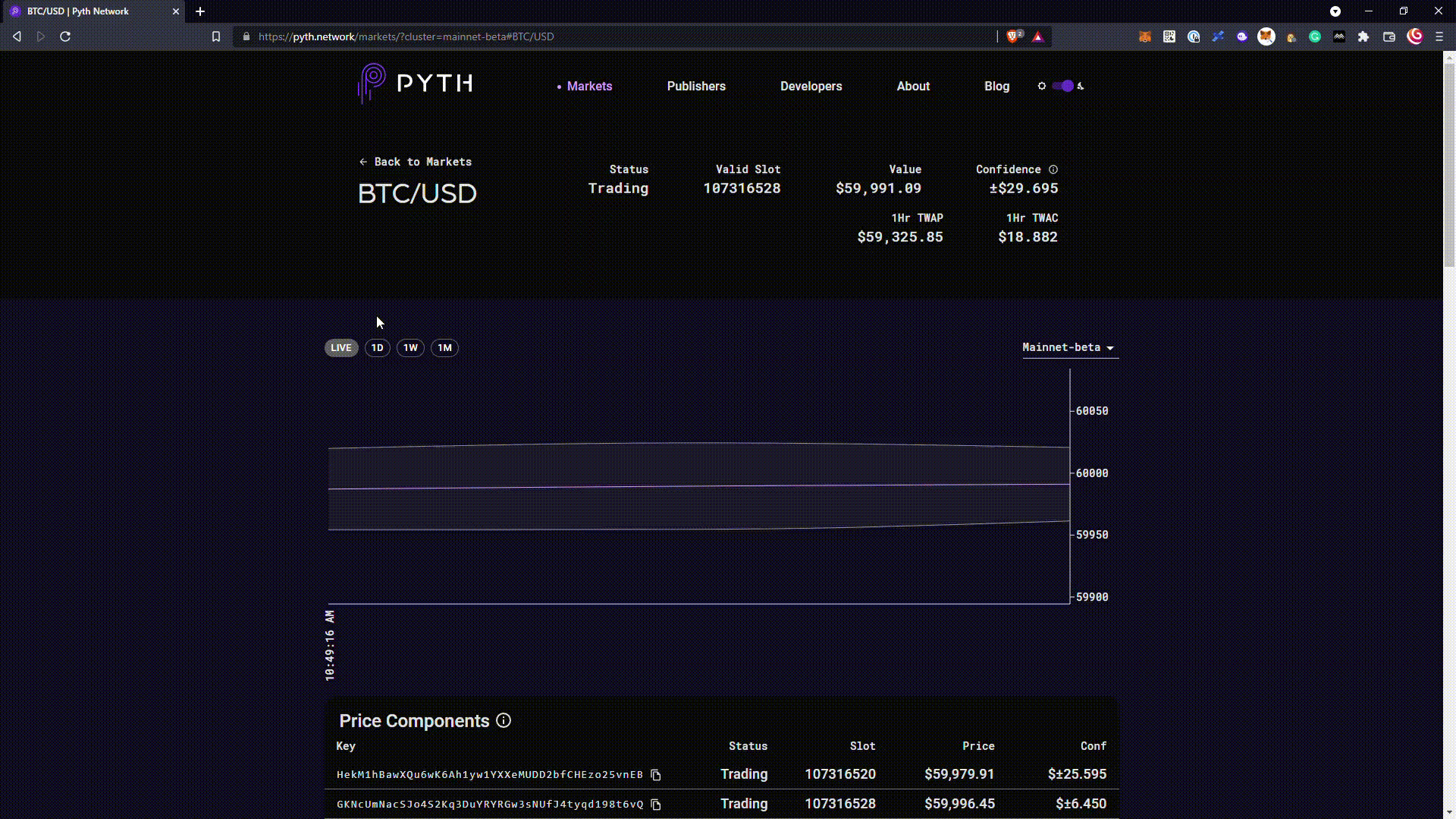Viewport: 1456px width, 819px height.
Task: Click the confidence value ±$29.695
Action: click(x=1024, y=189)
